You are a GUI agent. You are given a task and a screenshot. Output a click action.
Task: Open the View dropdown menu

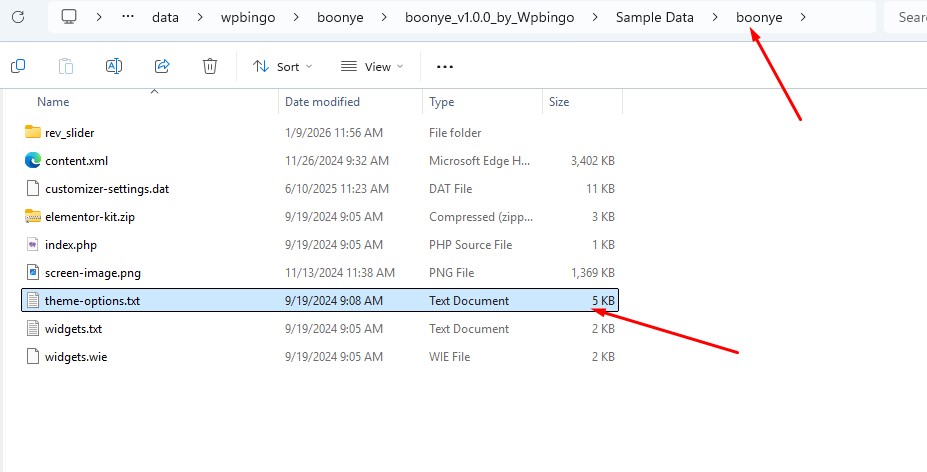pos(372,67)
